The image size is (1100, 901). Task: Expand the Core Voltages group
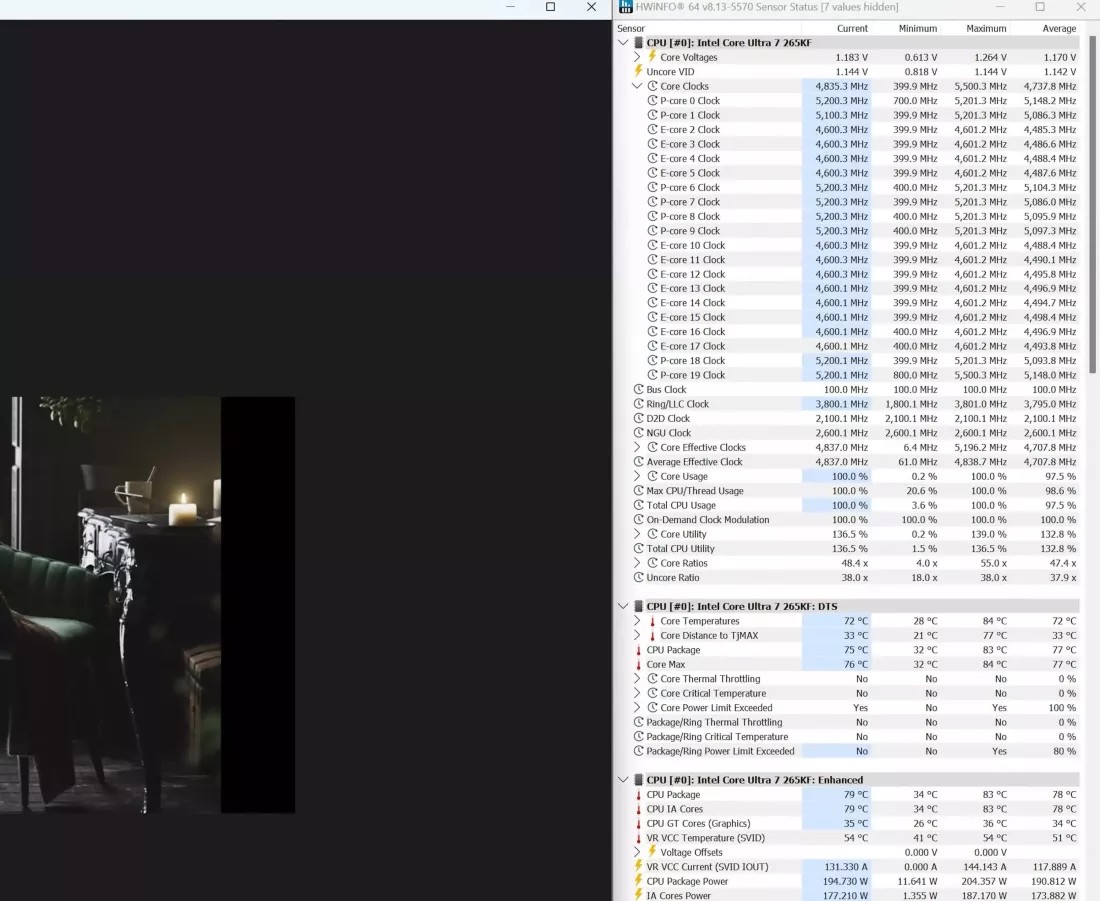[637, 58]
